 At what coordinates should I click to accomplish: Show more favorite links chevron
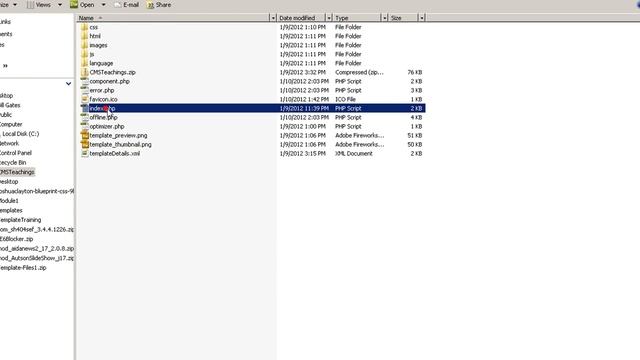click(5, 65)
